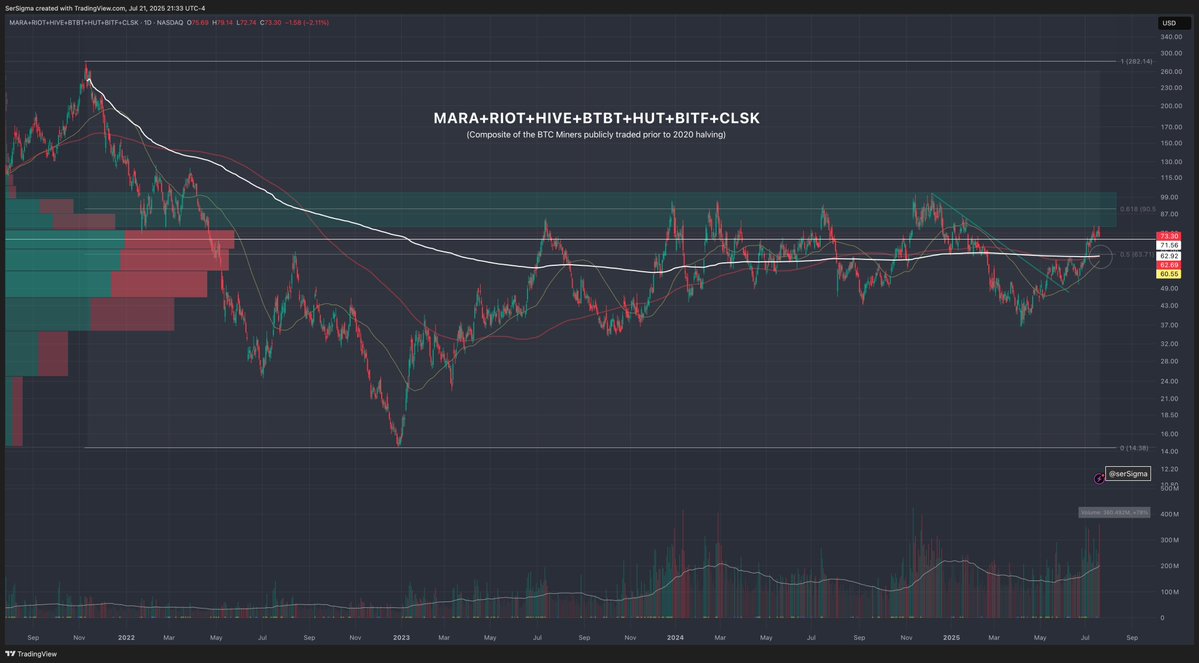Screen dimensions: 1199x663
Task: Click the lightning avatar icon beside @serSigma
Action: click(x=1099, y=479)
